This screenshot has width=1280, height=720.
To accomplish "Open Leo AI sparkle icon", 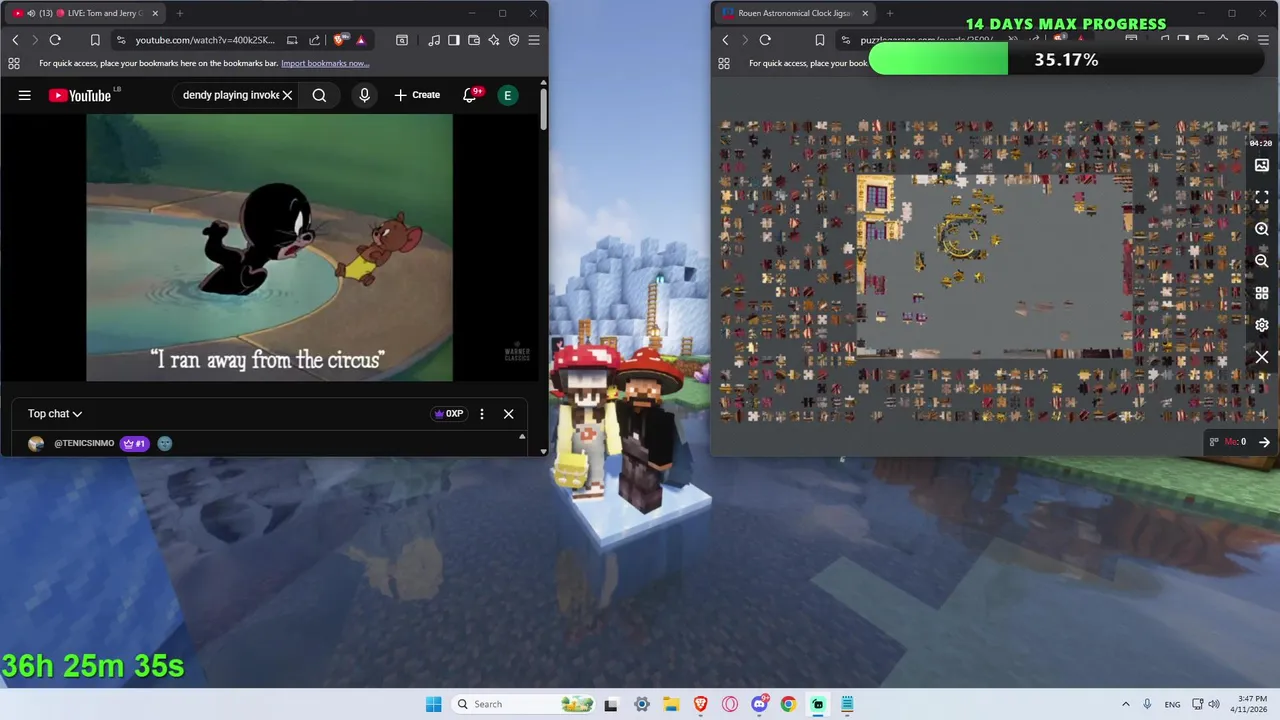I will pos(494,40).
